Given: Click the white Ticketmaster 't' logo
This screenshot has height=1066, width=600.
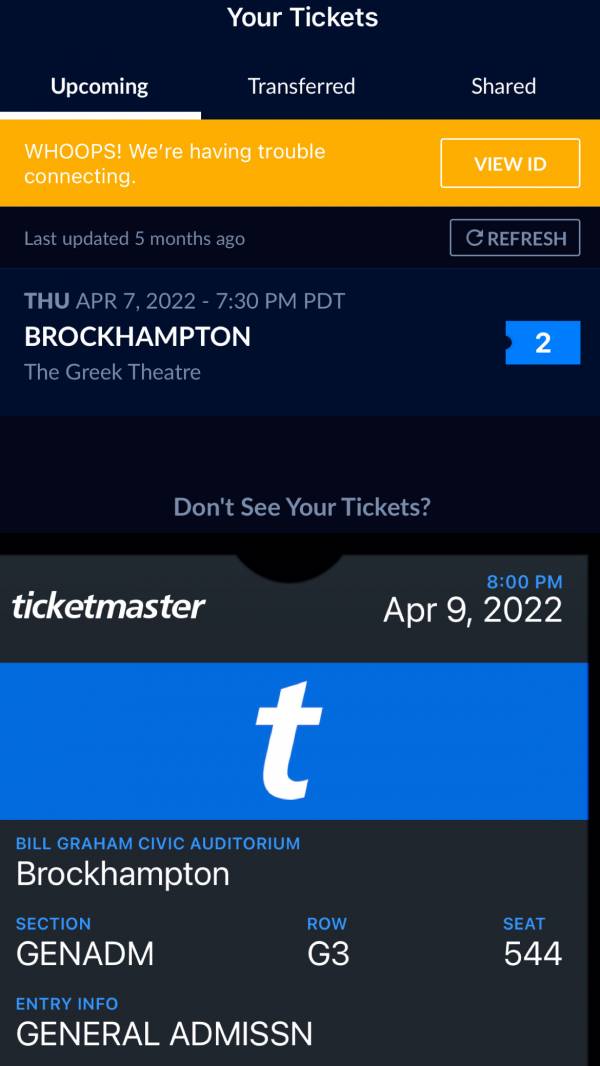Looking at the screenshot, I should (x=288, y=741).
